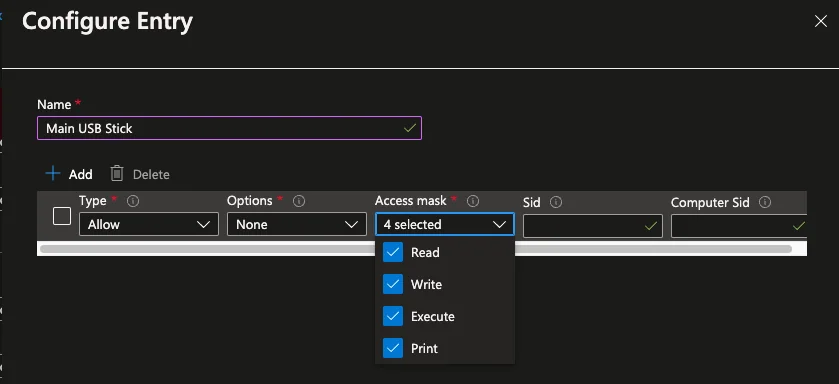Viewport: 839px width, 384px height.
Task: Click the Name label text
Action: click(x=54, y=104)
